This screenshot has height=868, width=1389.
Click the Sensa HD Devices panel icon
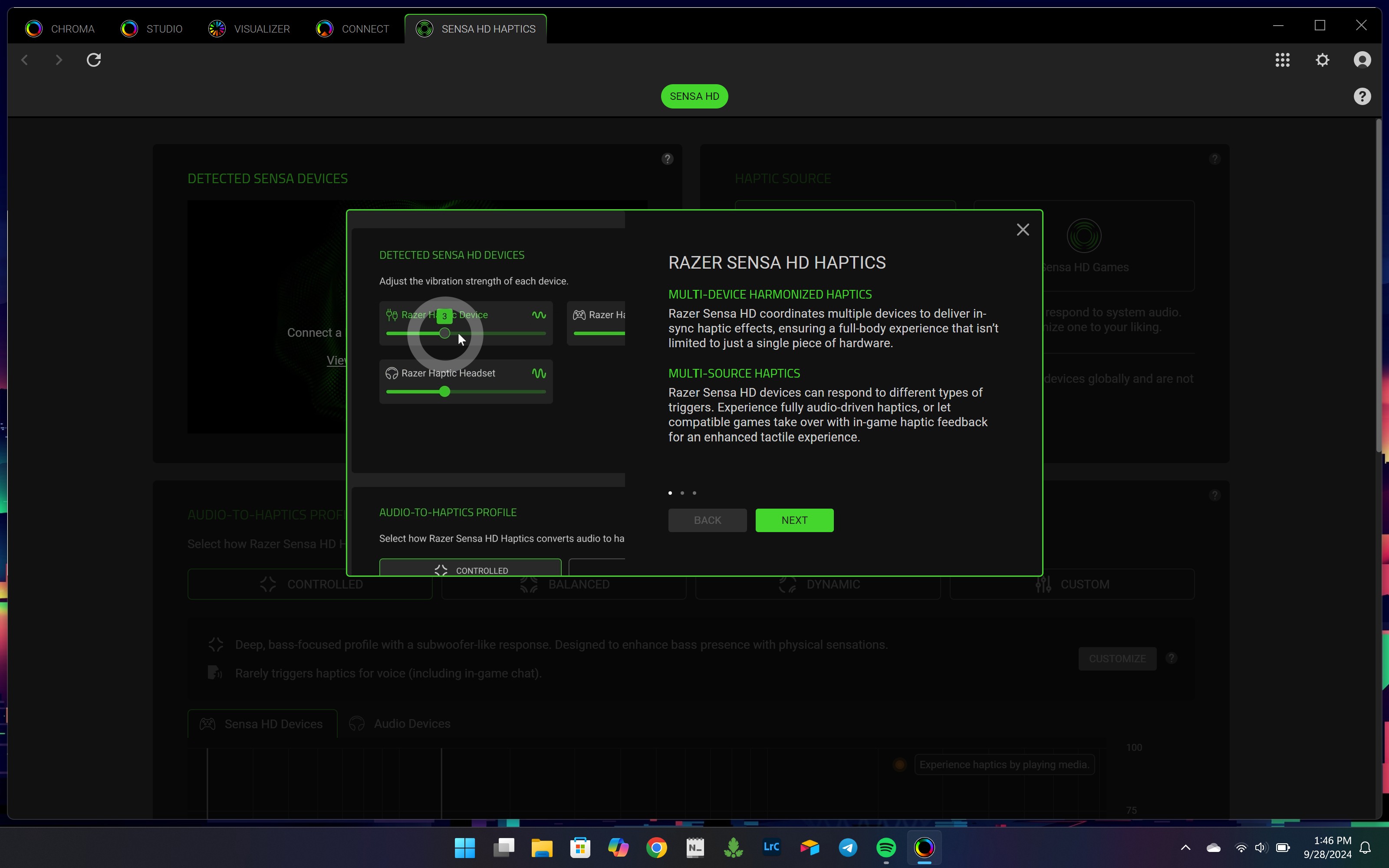[x=207, y=724]
